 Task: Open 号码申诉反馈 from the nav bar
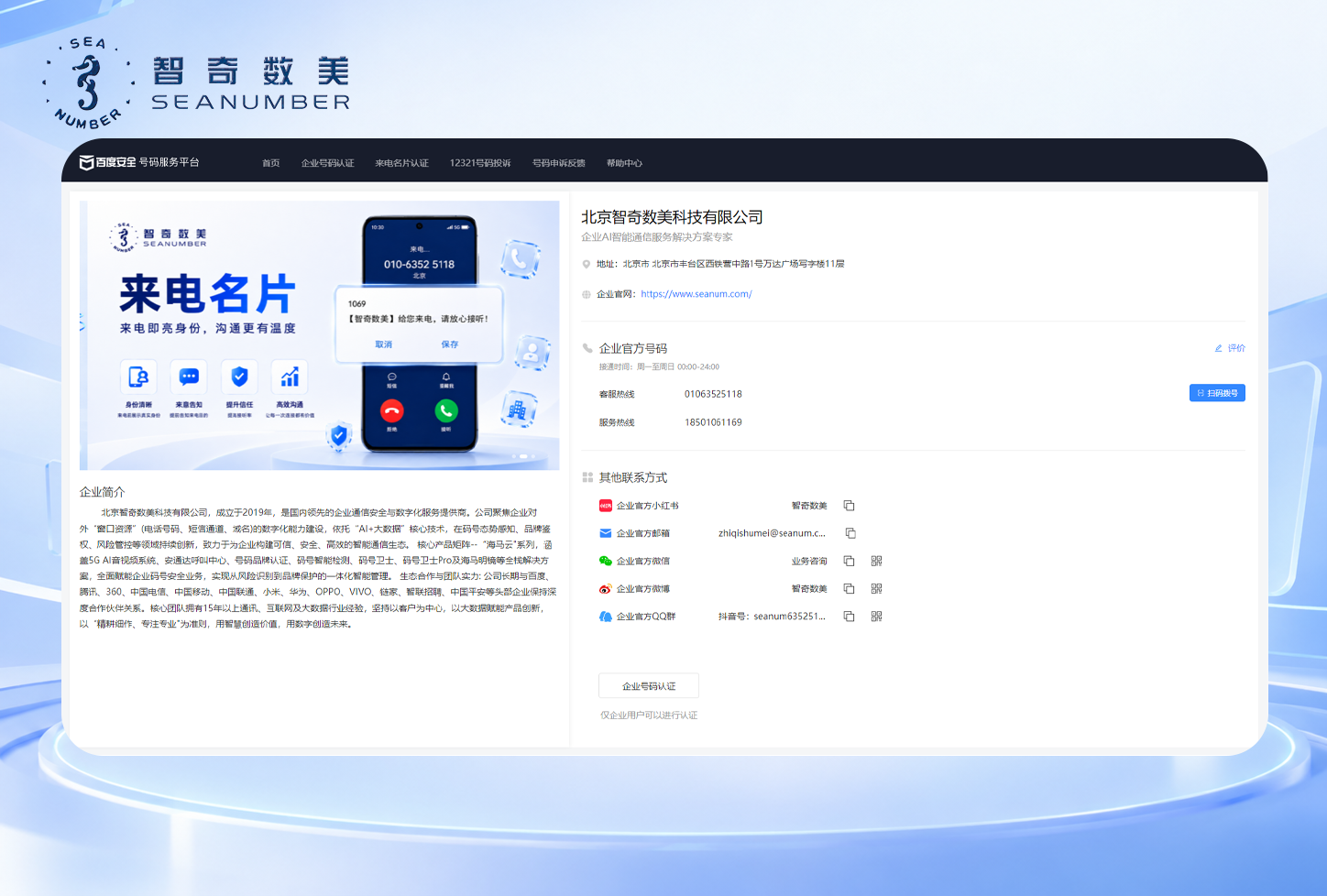[x=559, y=163]
